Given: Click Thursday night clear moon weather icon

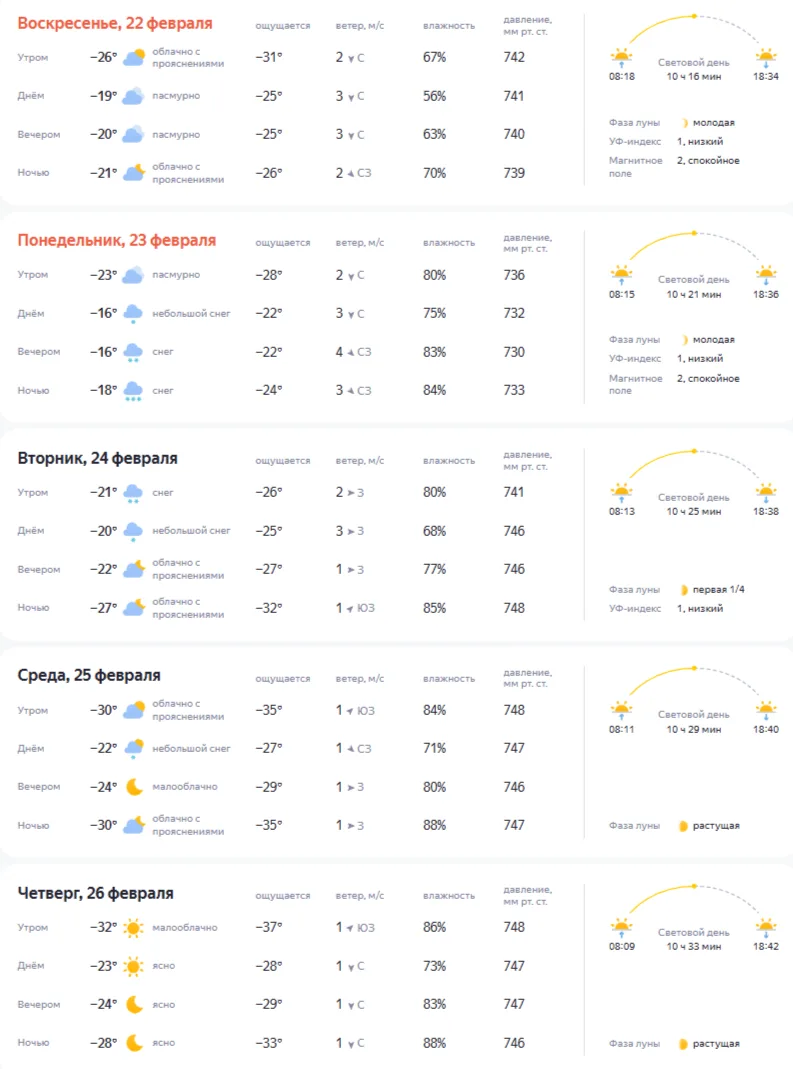Looking at the screenshot, I should pyautogui.click(x=134, y=1043).
